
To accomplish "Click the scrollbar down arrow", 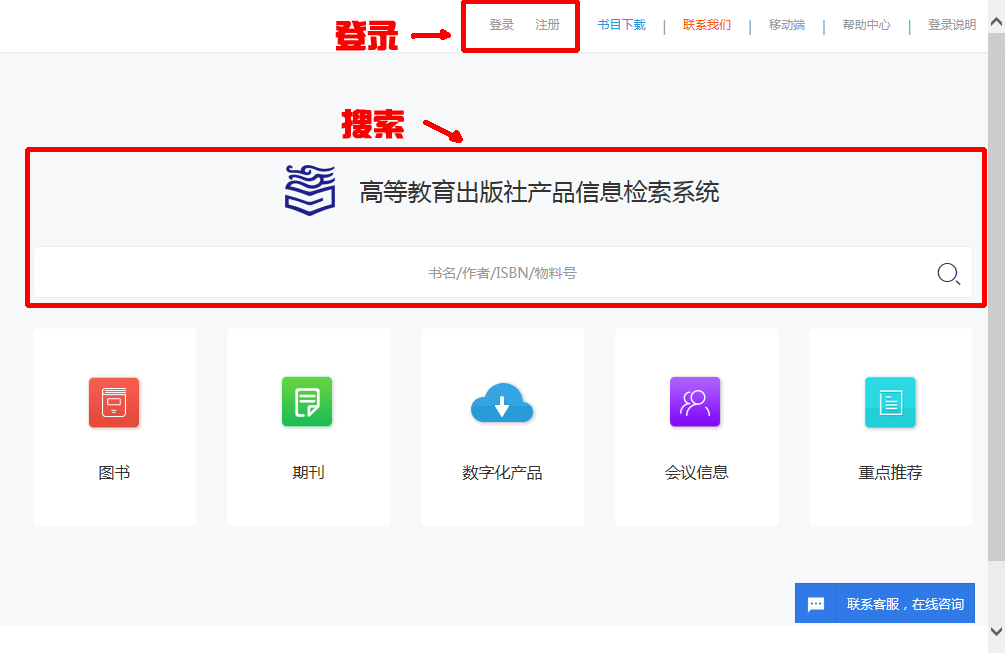I will pyautogui.click(x=997, y=632).
